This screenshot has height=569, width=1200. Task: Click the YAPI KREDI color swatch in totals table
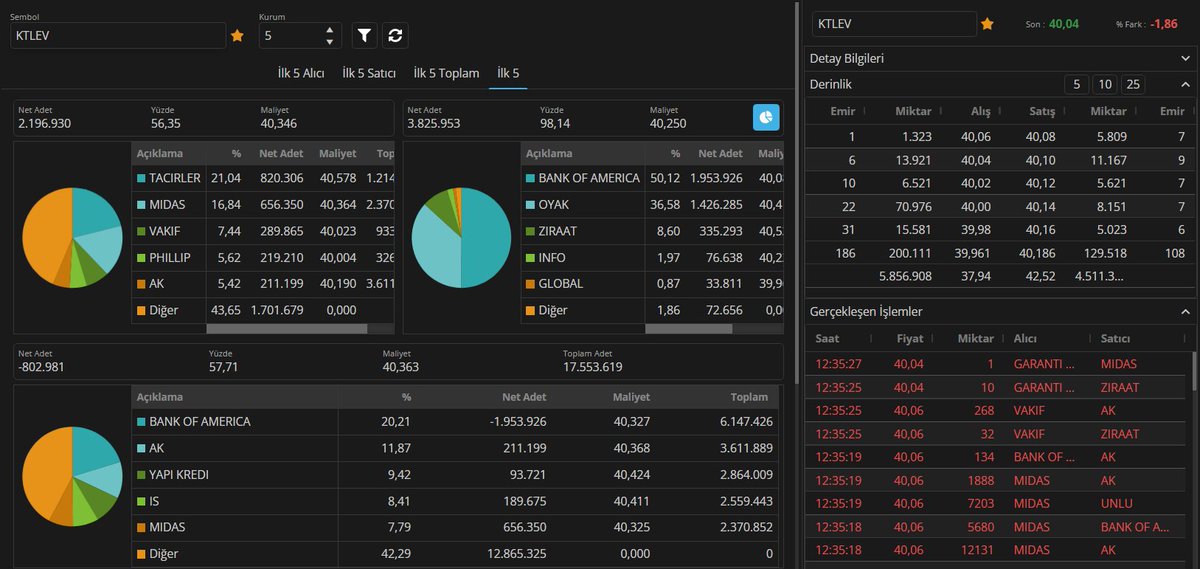point(142,474)
